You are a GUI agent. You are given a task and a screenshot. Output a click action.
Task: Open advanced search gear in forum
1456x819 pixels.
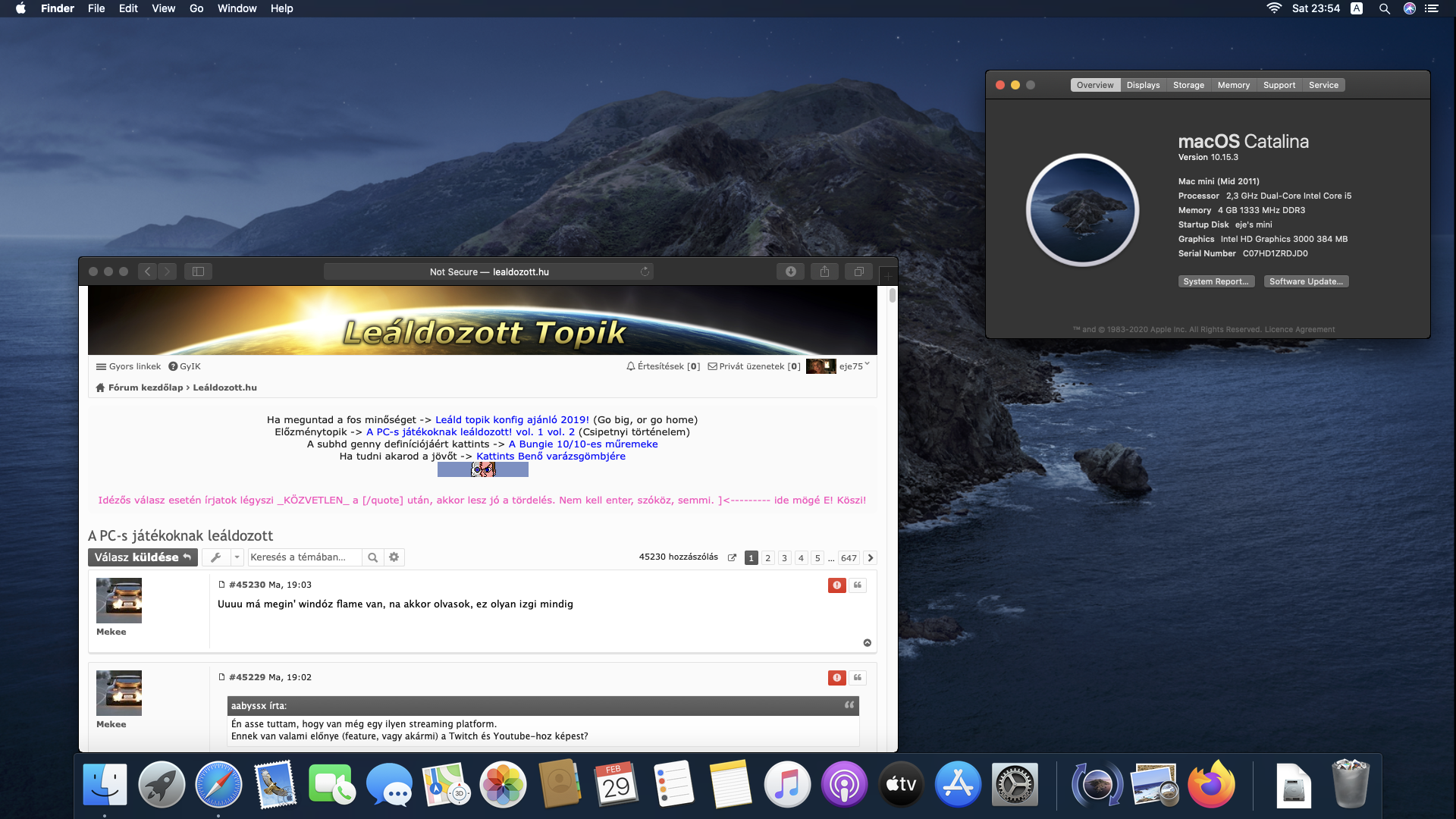pyautogui.click(x=394, y=557)
